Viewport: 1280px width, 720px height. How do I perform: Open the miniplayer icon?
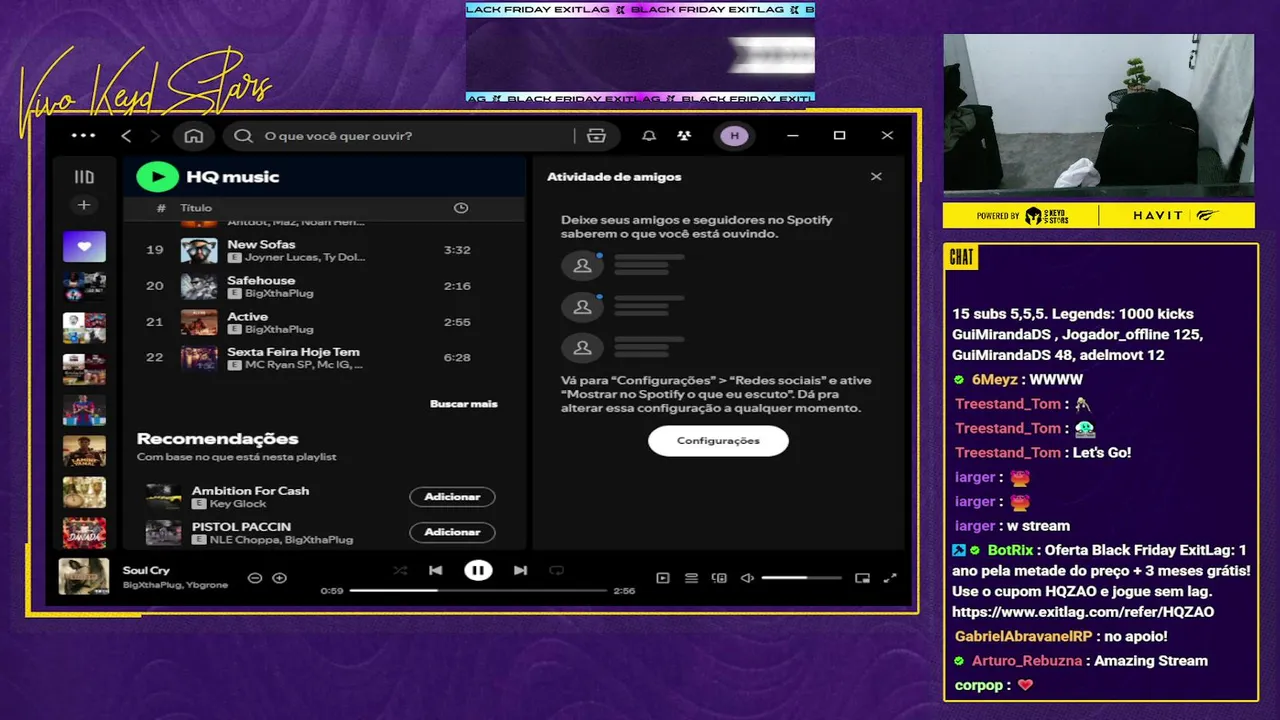pyautogui.click(x=862, y=578)
